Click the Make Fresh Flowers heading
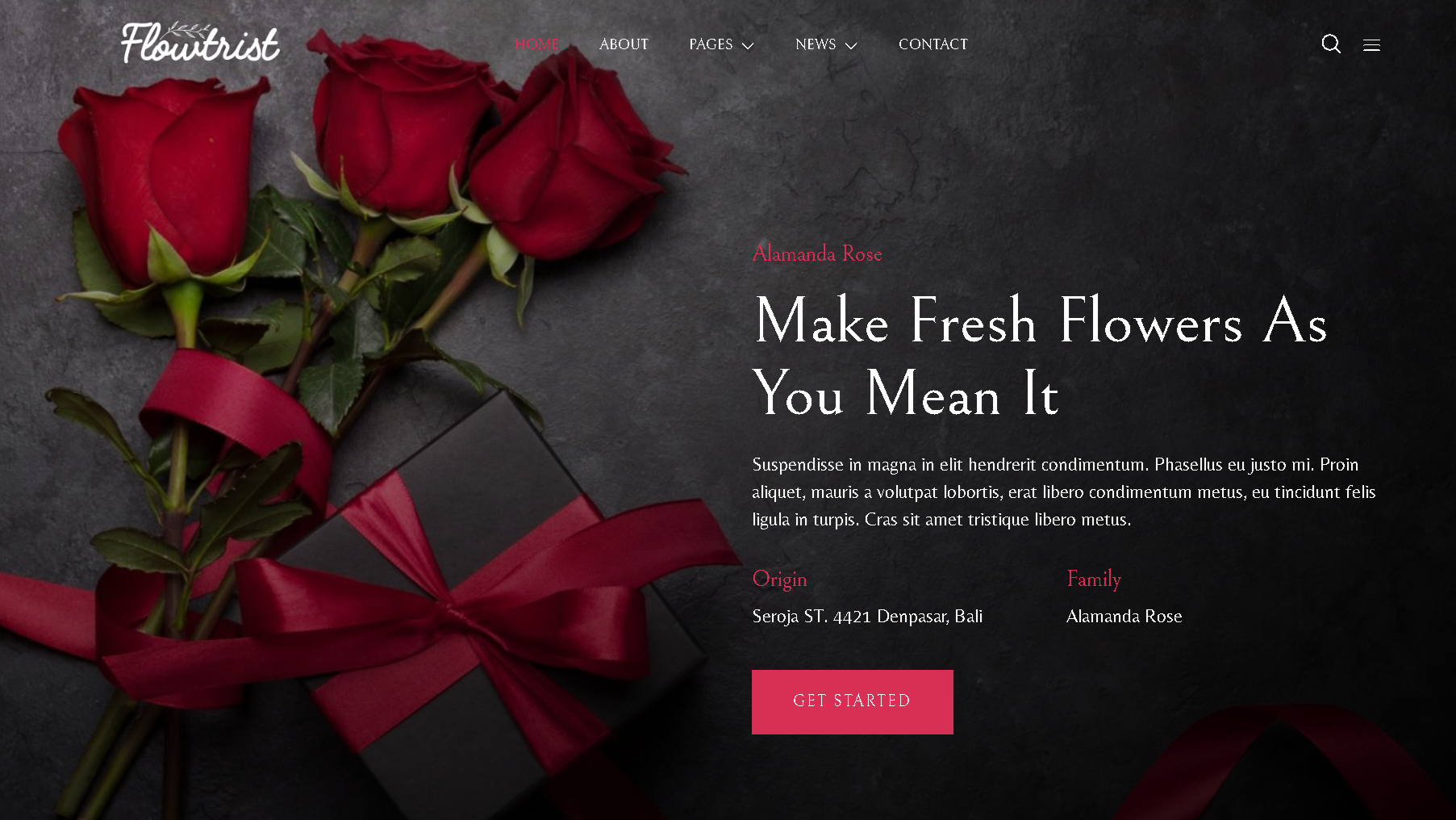The height and width of the screenshot is (820, 1456). 1040,357
